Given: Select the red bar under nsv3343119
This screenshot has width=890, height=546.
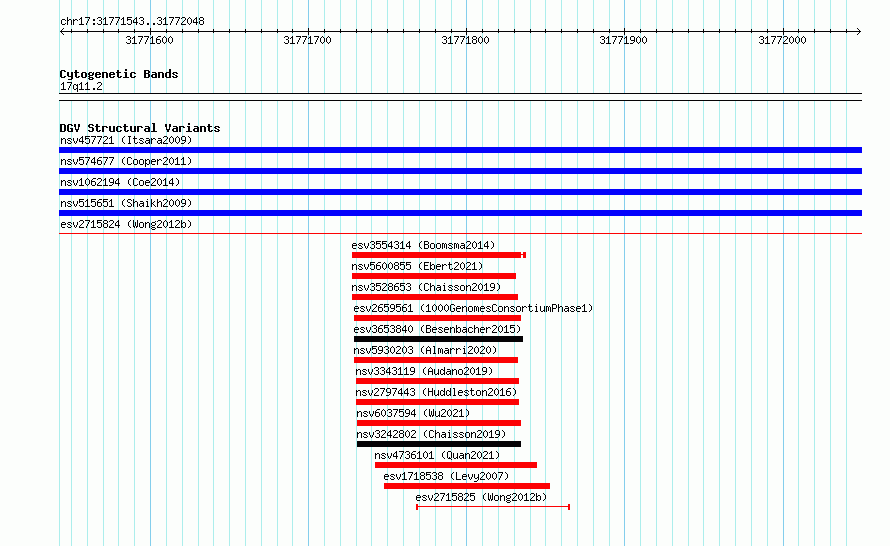Looking at the screenshot, I should (x=437, y=381).
